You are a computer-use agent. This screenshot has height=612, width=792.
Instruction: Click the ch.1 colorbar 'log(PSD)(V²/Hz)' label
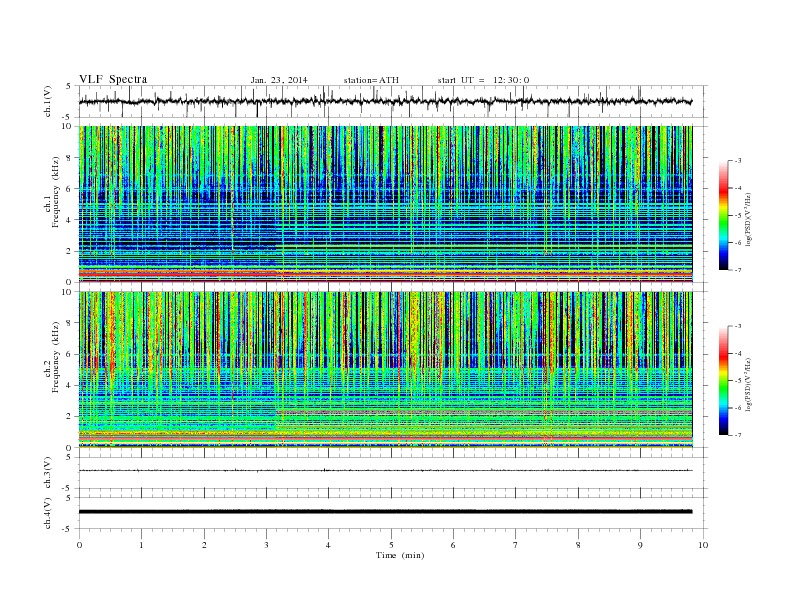(749, 219)
